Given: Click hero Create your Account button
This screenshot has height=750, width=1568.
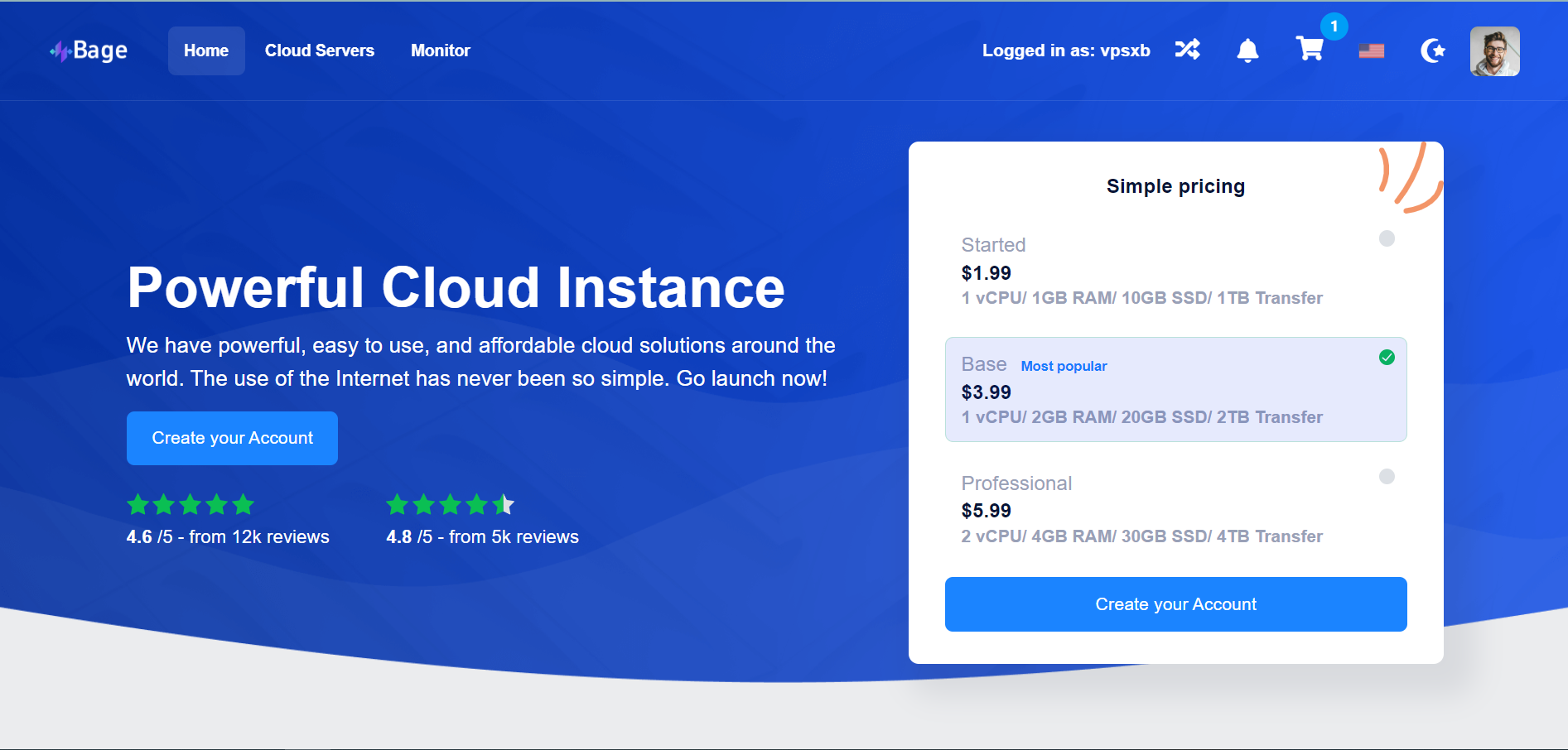Looking at the screenshot, I should (232, 438).
